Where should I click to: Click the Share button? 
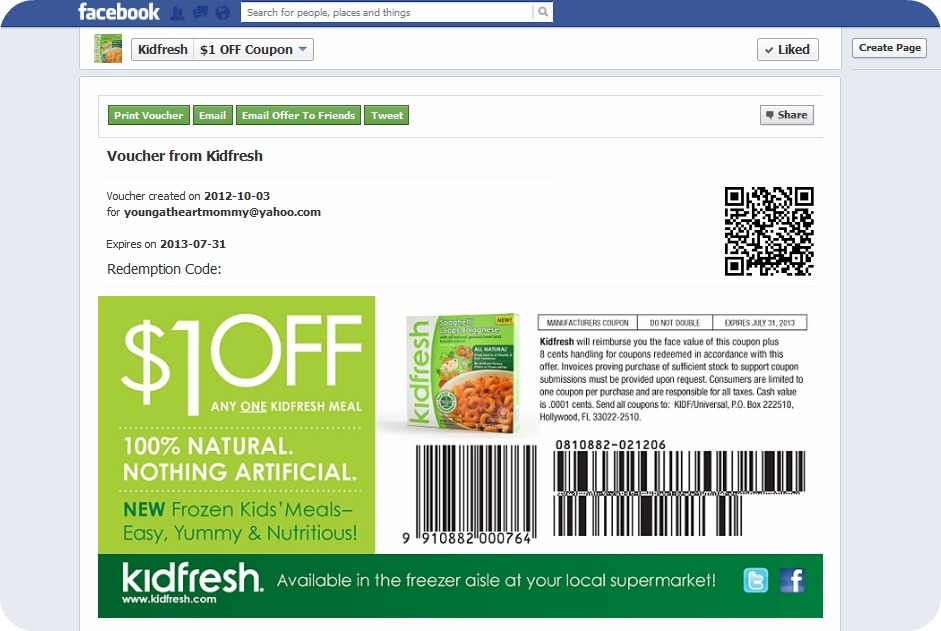pyautogui.click(x=787, y=115)
